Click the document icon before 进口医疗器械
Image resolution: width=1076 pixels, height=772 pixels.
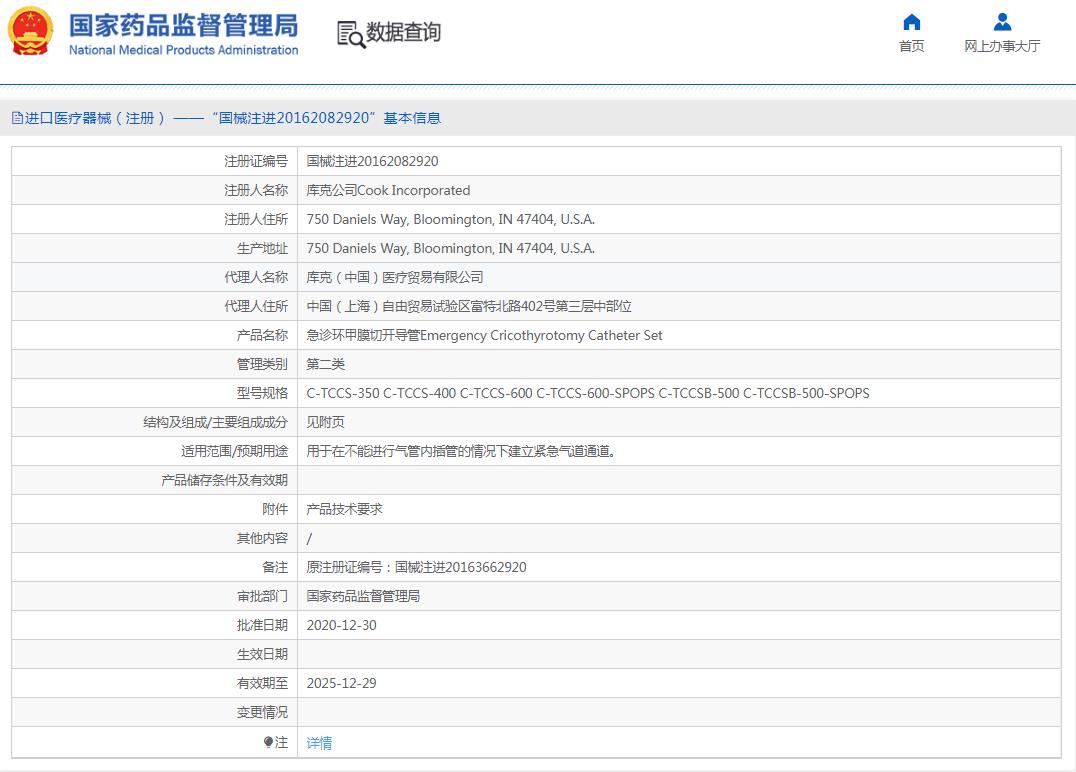(17, 118)
